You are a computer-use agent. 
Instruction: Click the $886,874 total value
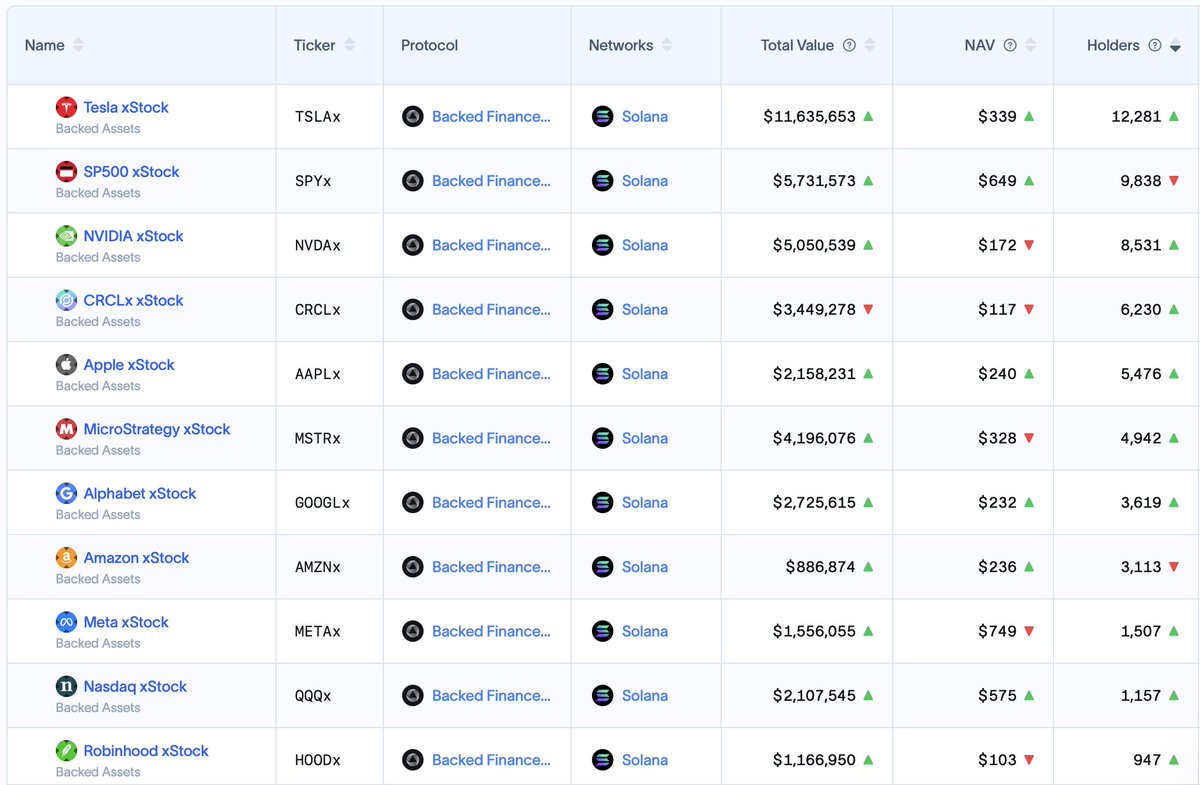pyautogui.click(x=821, y=567)
